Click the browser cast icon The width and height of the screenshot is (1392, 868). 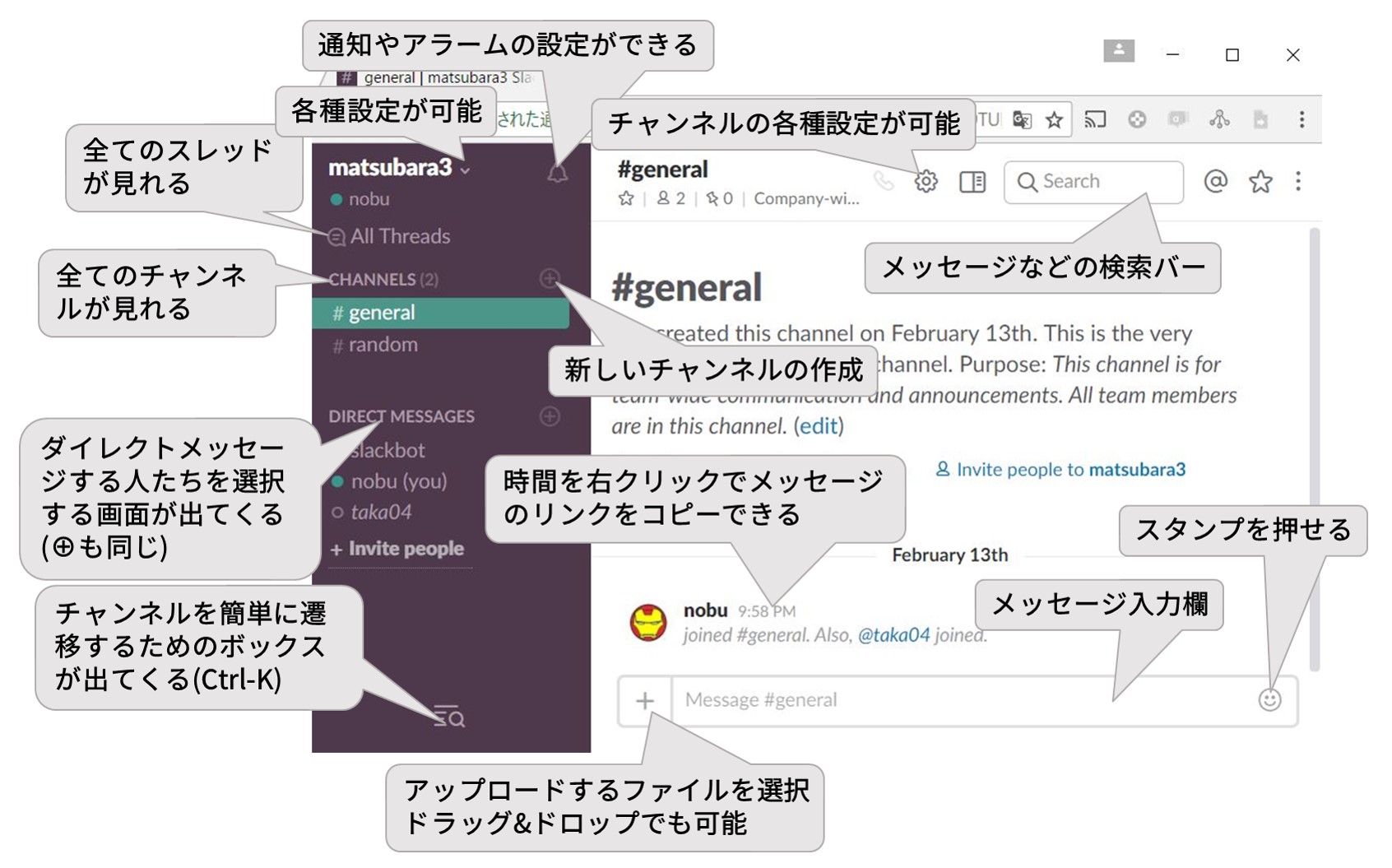coord(1095,120)
